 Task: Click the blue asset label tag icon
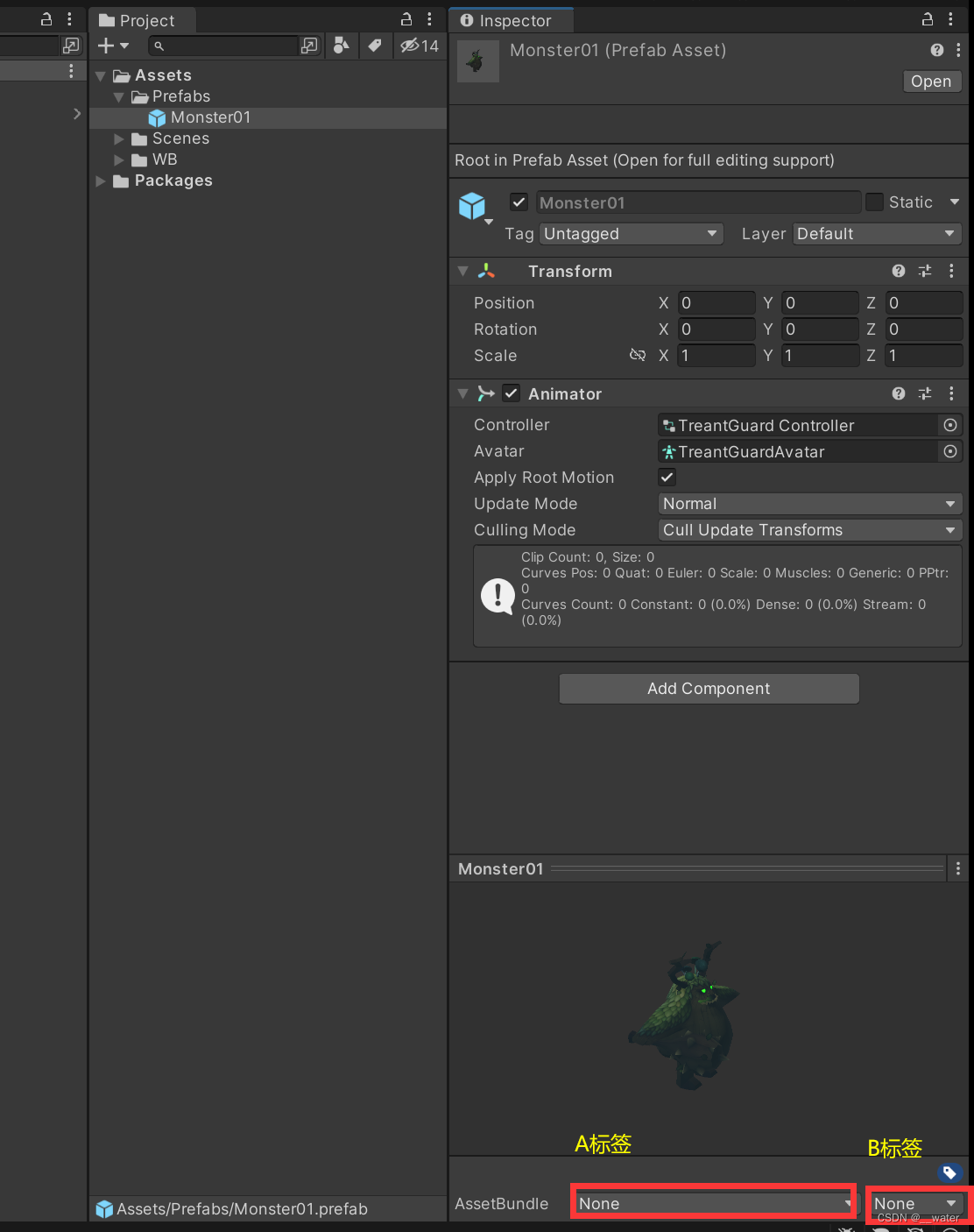949,1173
